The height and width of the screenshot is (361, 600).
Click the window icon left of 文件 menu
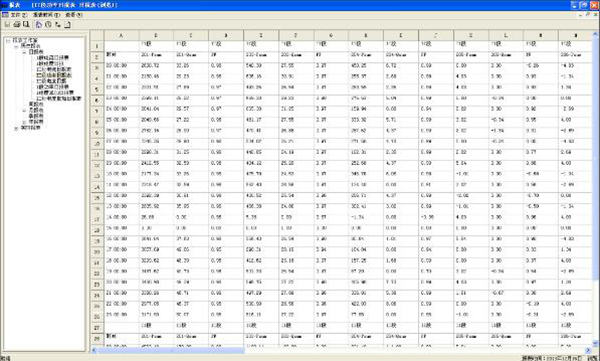[x=5, y=15]
